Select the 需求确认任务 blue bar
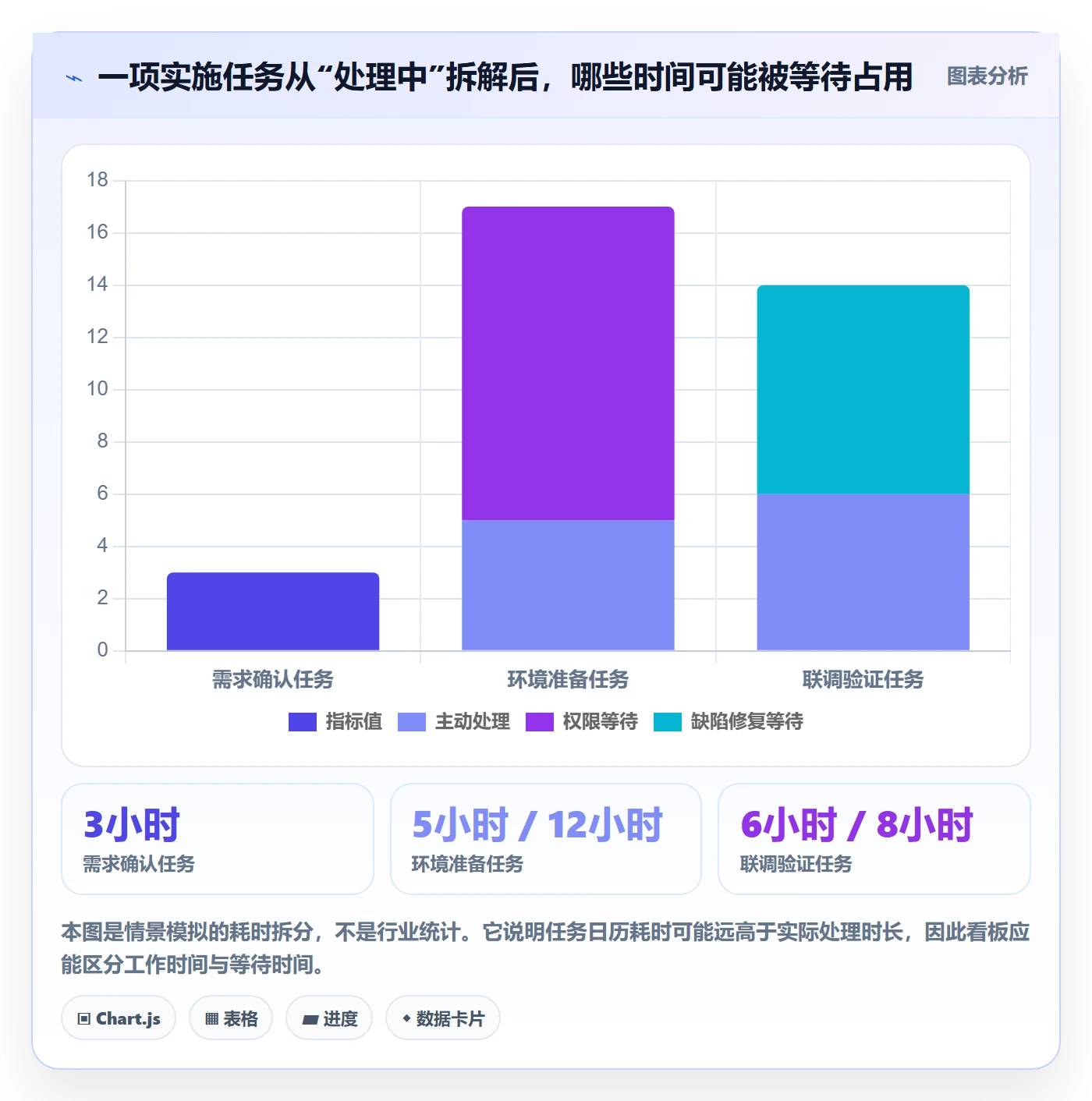Viewport: 1092px width, 1101px height. click(273, 611)
